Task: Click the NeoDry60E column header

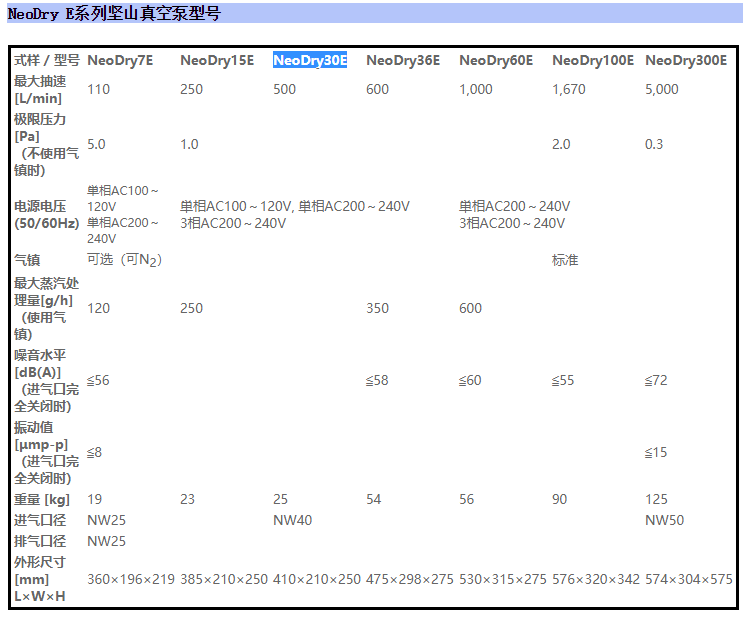Action: [x=496, y=60]
